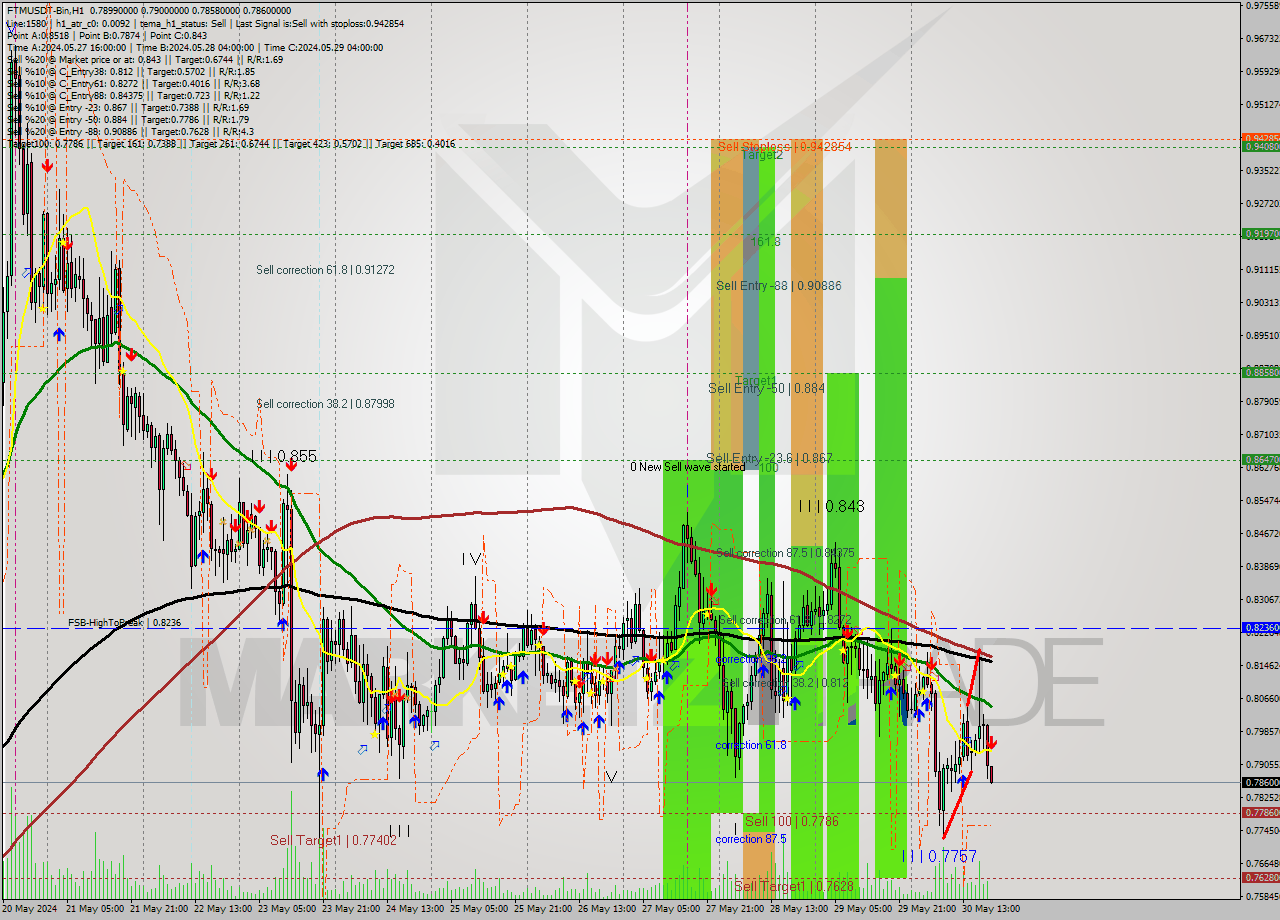Click the 0.9111 price scale tick
Screen dimensions: 1280x920
1261,270
